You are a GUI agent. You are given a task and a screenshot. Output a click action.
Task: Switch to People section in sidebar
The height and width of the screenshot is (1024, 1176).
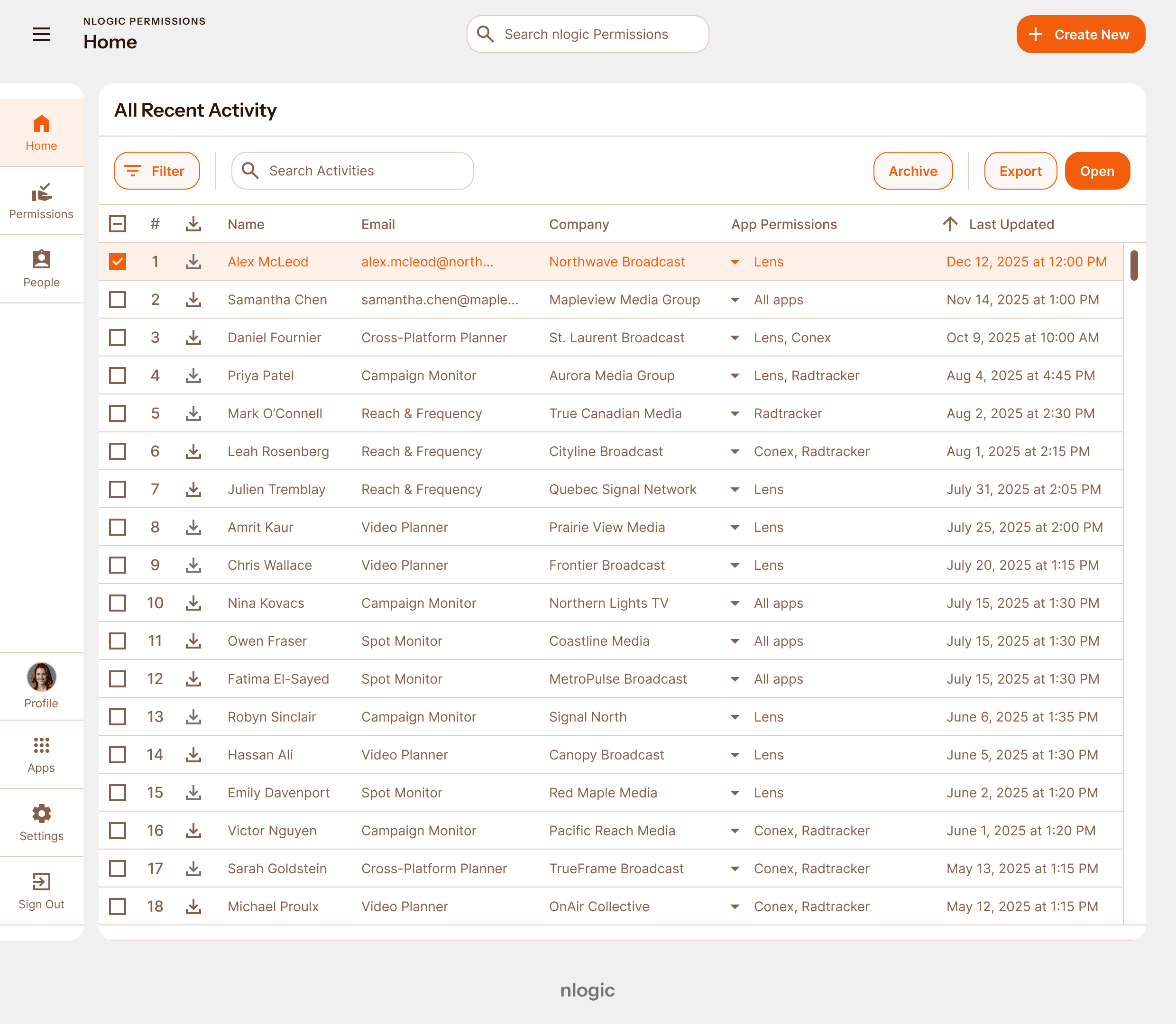(41, 269)
